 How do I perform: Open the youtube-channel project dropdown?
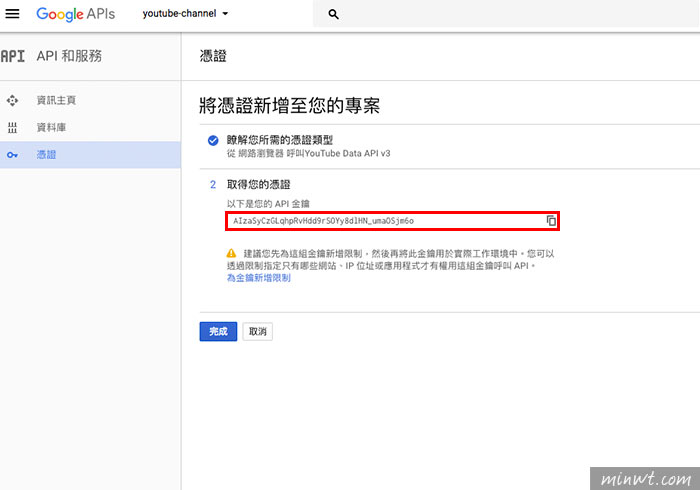[x=185, y=14]
